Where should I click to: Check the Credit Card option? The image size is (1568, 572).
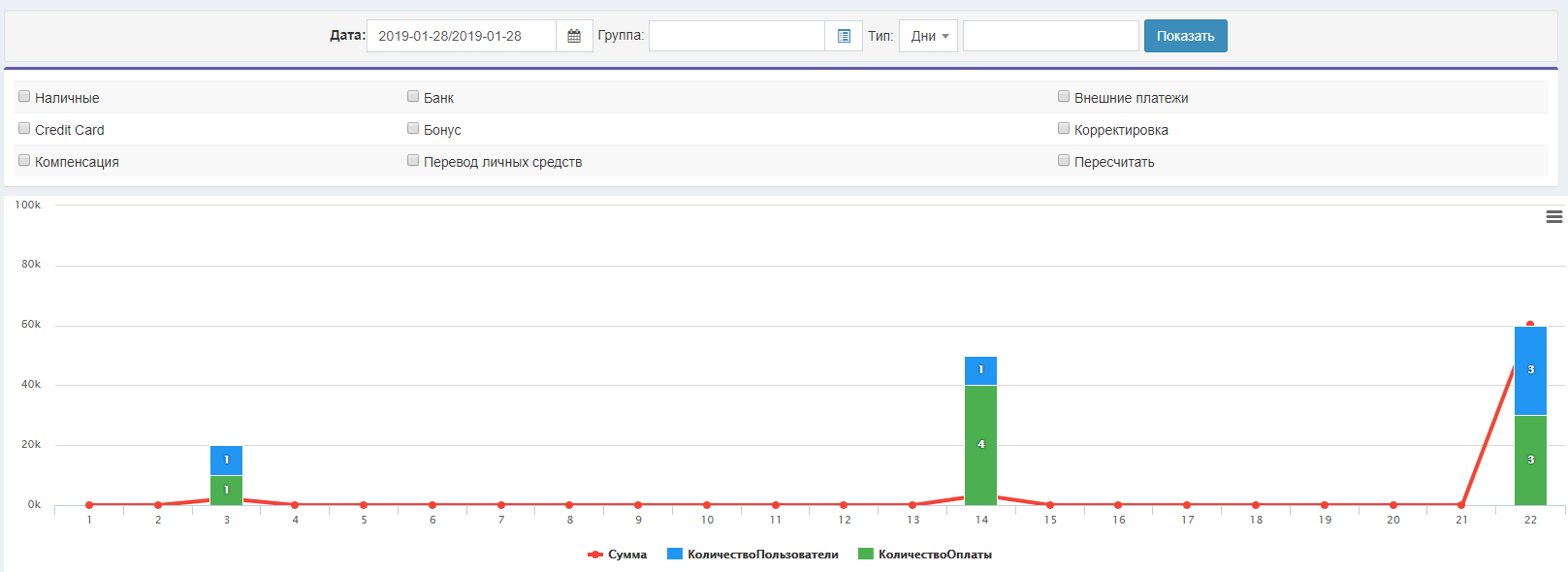pos(25,128)
